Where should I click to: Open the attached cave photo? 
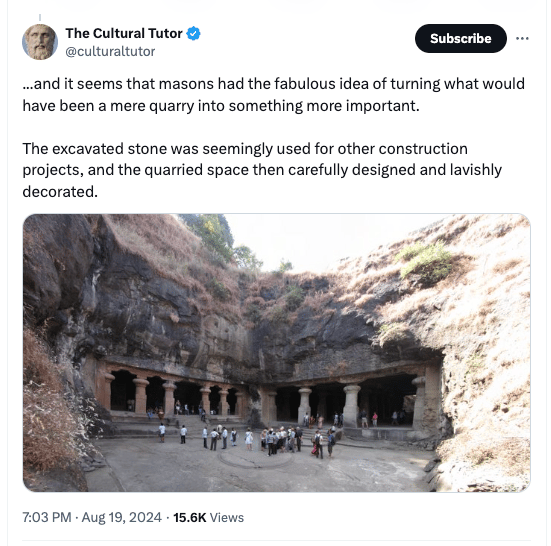tap(277, 353)
